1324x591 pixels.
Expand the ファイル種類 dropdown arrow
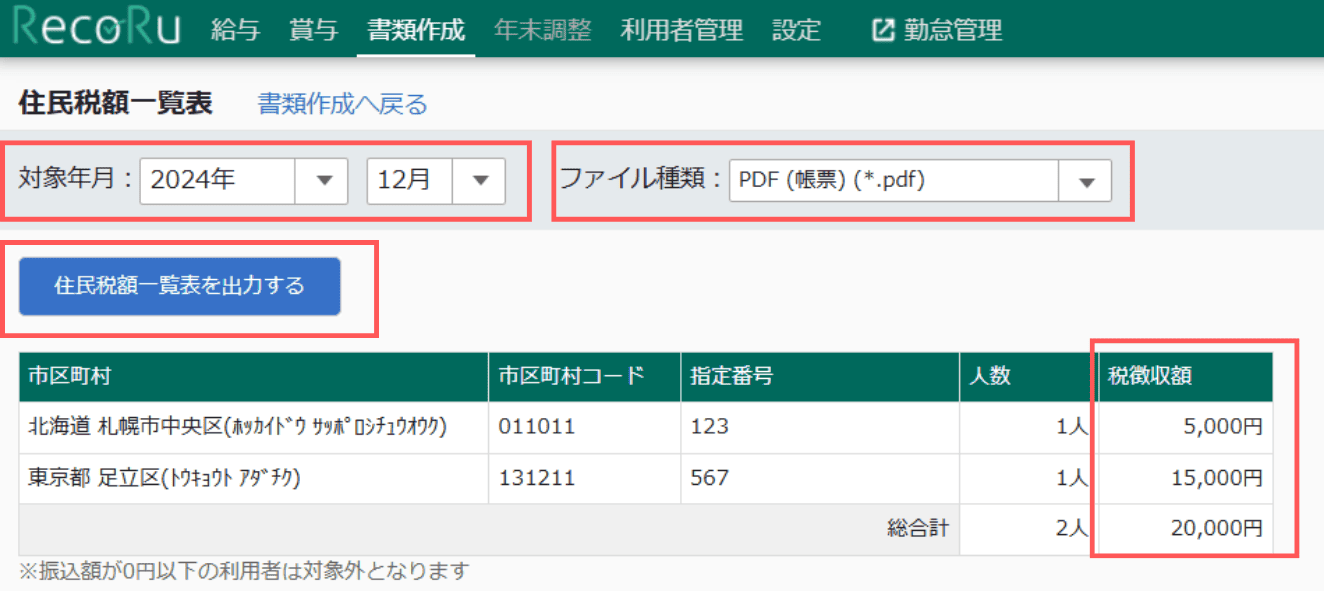coord(1086,181)
